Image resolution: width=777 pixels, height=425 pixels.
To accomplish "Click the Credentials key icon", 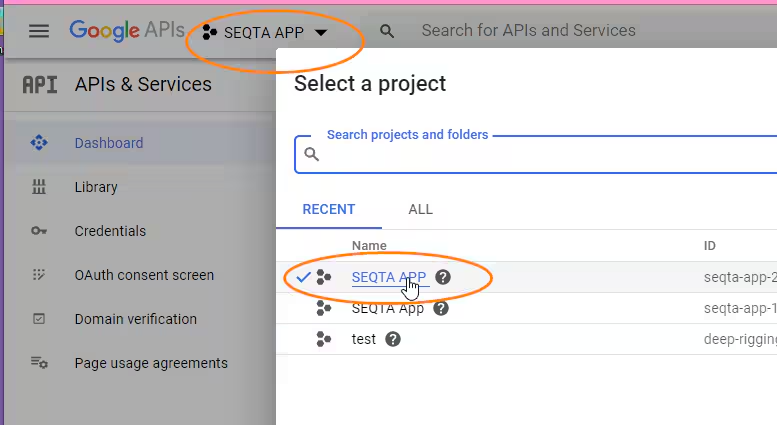I will point(39,231).
